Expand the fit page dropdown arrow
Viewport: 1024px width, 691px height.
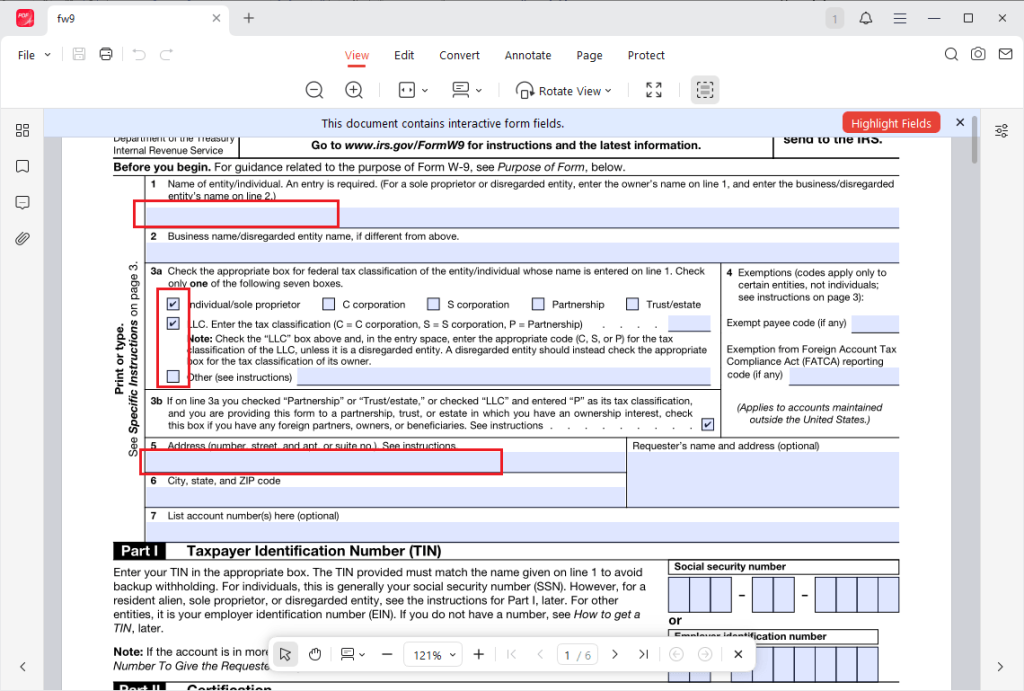(x=424, y=91)
